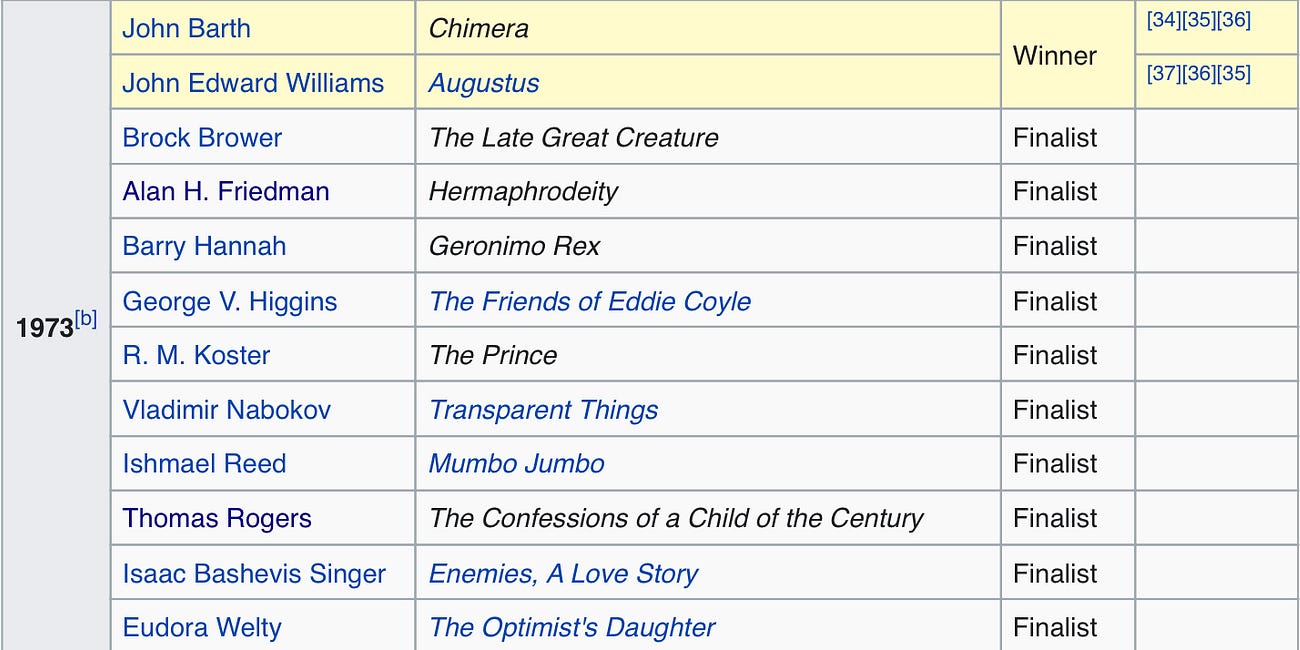Image resolution: width=1300 pixels, height=650 pixels.
Task: Open The Optimist's Daughter link
Action: (572, 627)
